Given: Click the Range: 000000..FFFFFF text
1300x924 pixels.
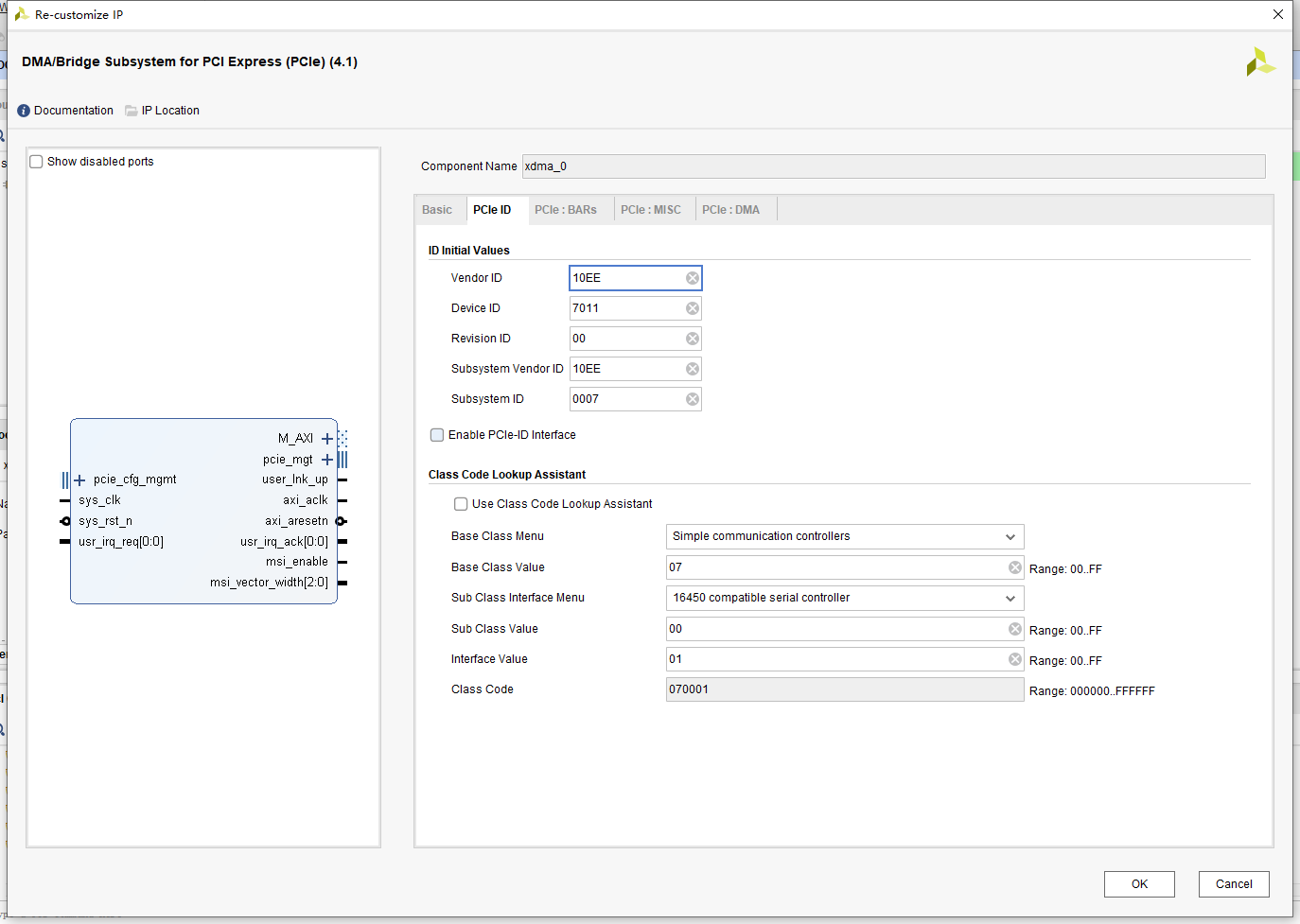Looking at the screenshot, I should 1092,691.
